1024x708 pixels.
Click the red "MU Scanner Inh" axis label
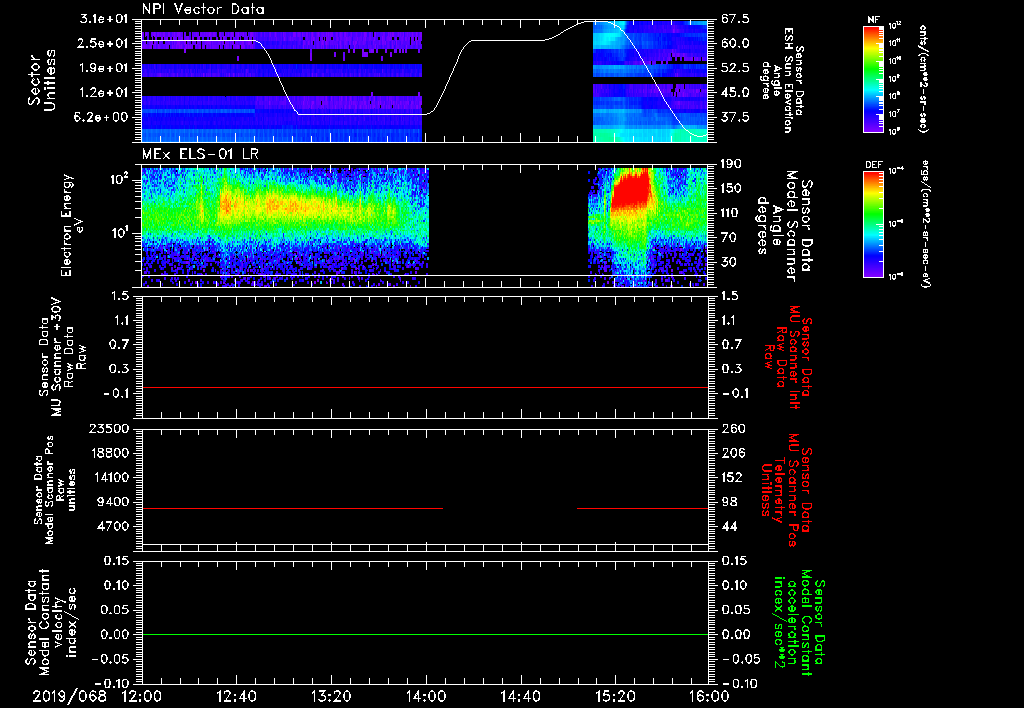(787, 356)
